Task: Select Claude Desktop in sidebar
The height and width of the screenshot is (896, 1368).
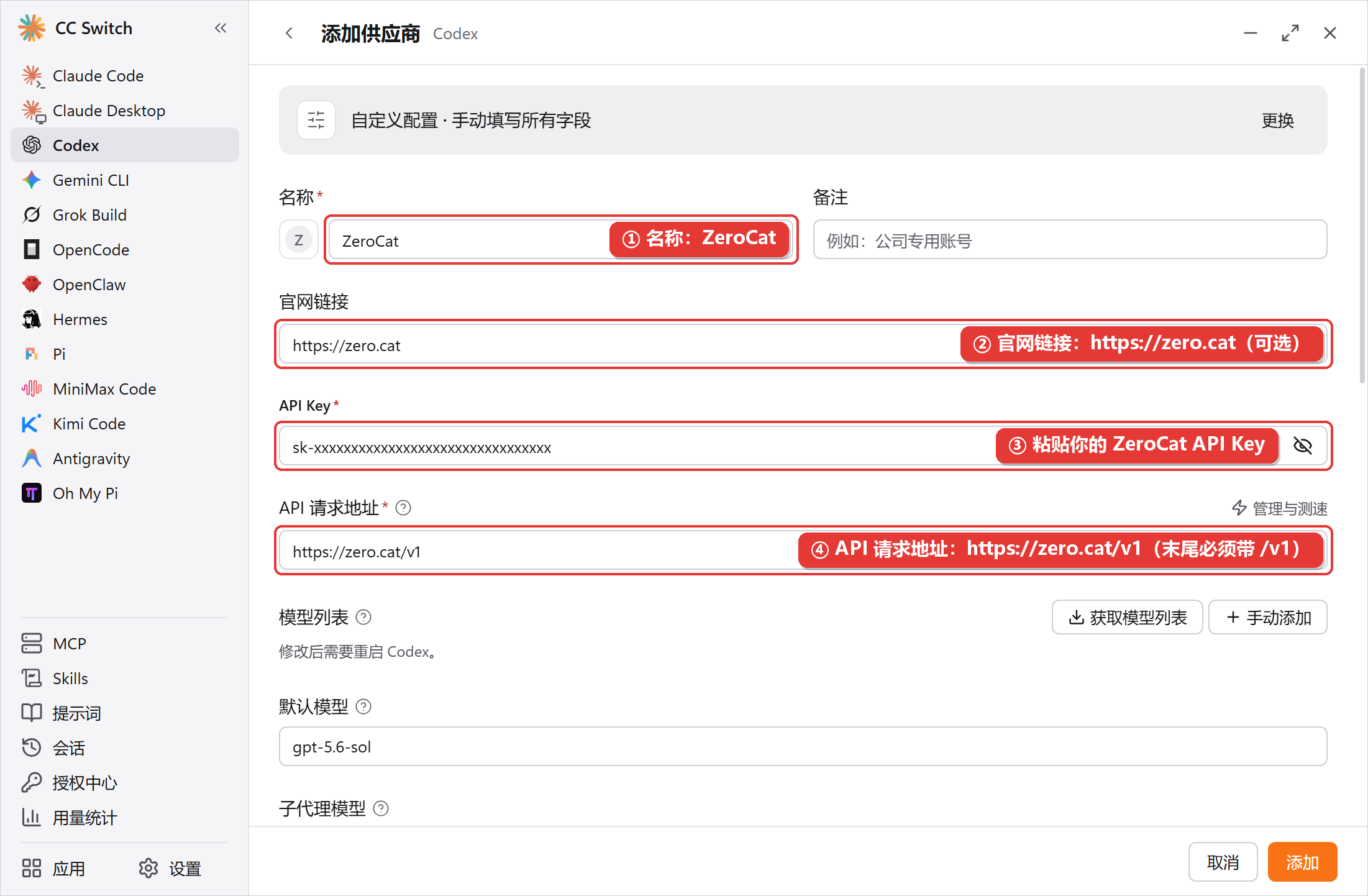Action: coord(125,111)
